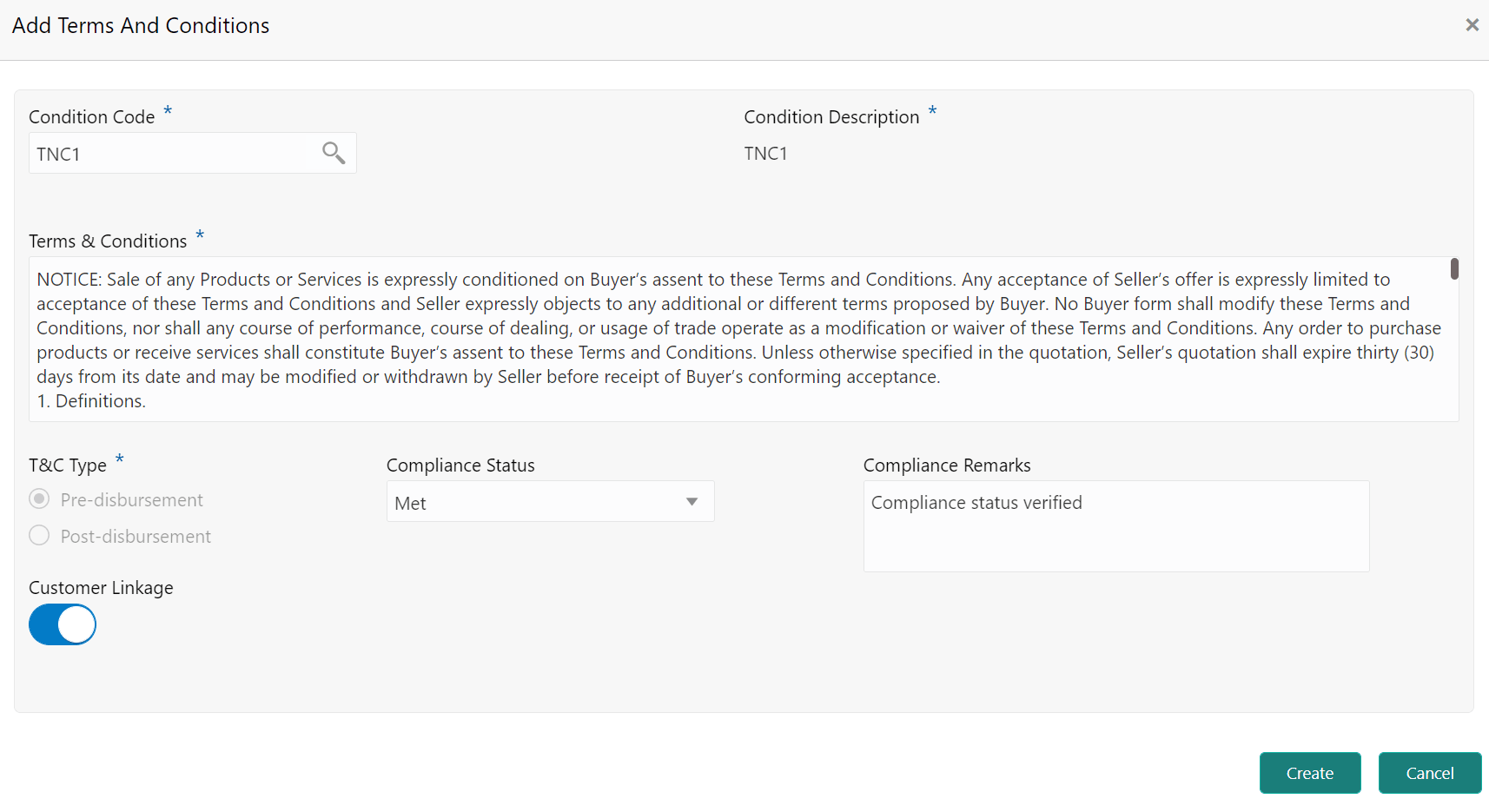Click the Compliance Status dropdown arrow
Image resolution: width=1489 pixels, height=812 pixels.
point(692,501)
